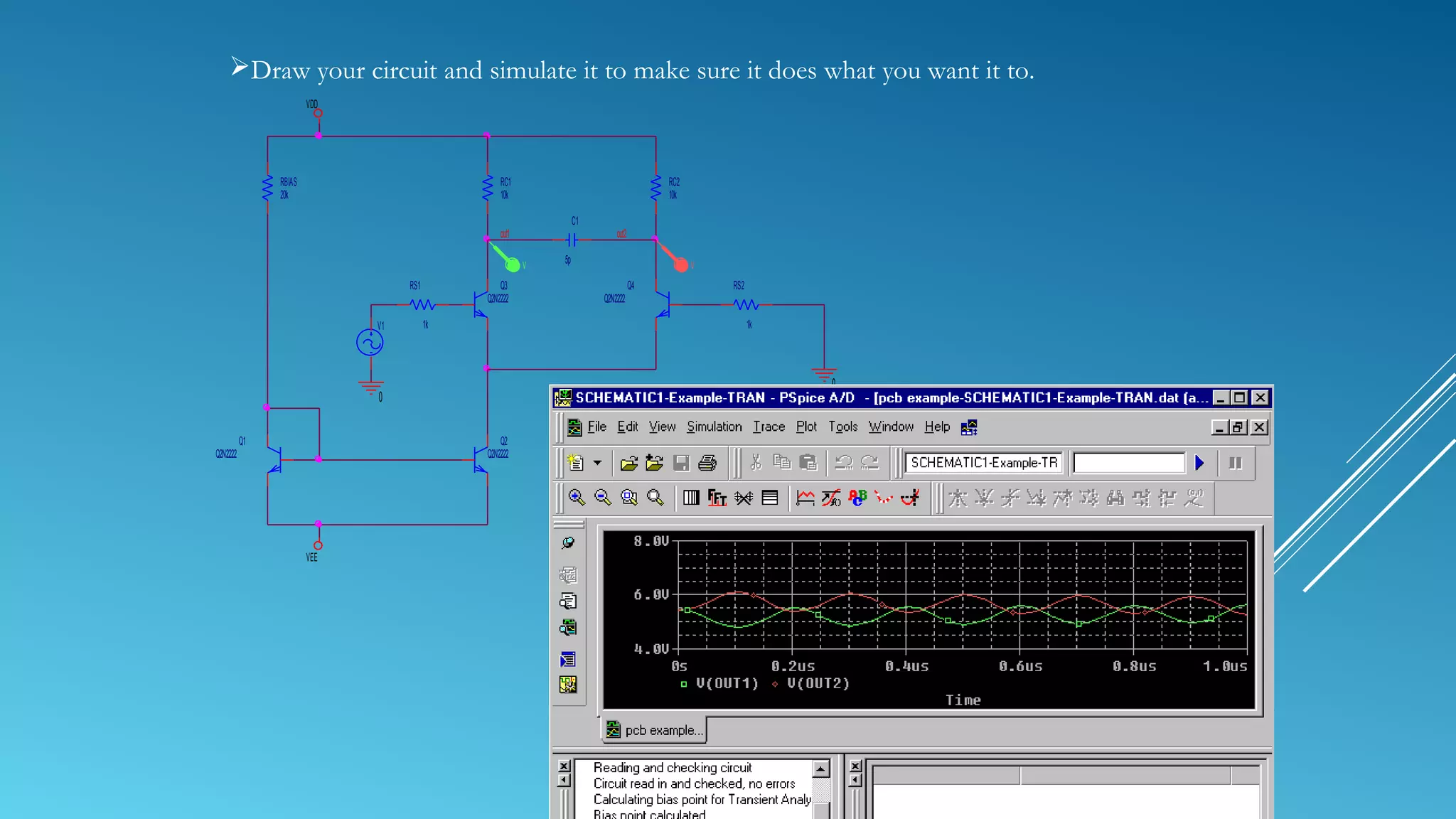Viewport: 1456px width, 819px height.
Task: Click the log pane scroll up arrow
Action: (x=820, y=769)
